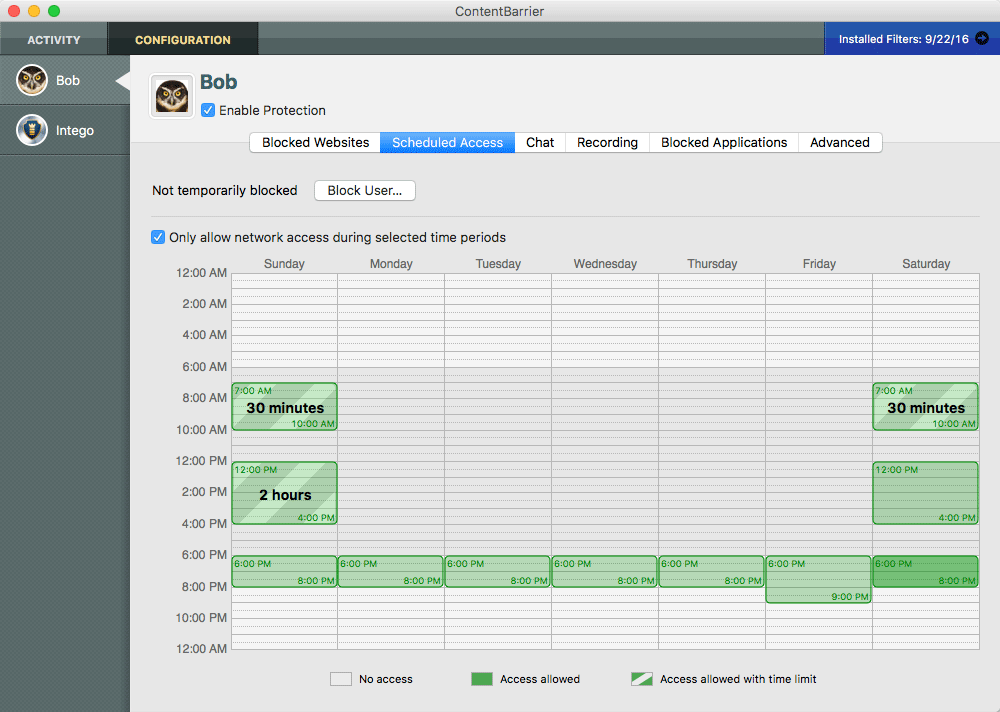The width and height of the screenshot is (1000, 712).
Task: Click the Bob heading name
Action: point(219,82)
